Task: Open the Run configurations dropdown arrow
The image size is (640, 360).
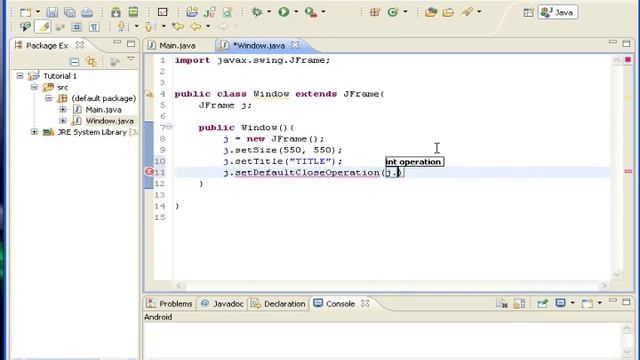Action: click(296, 12)
